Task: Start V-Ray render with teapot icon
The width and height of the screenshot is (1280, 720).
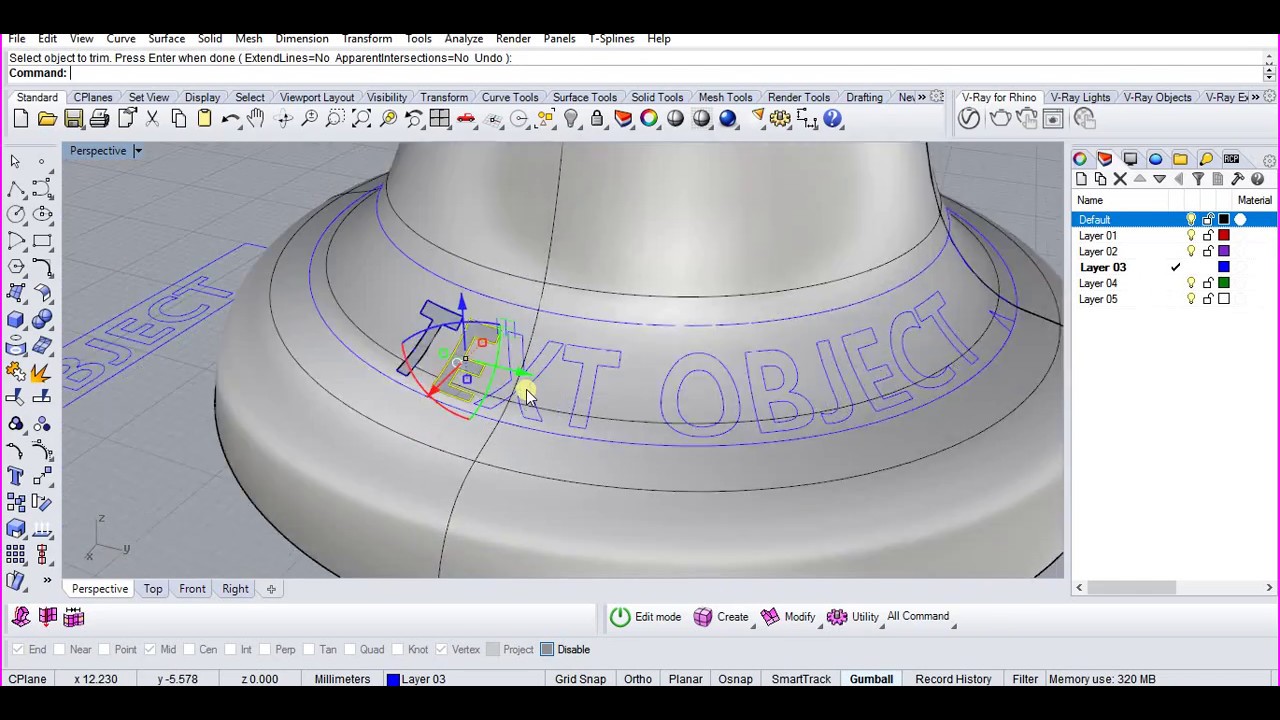Action: point(1000,119)
